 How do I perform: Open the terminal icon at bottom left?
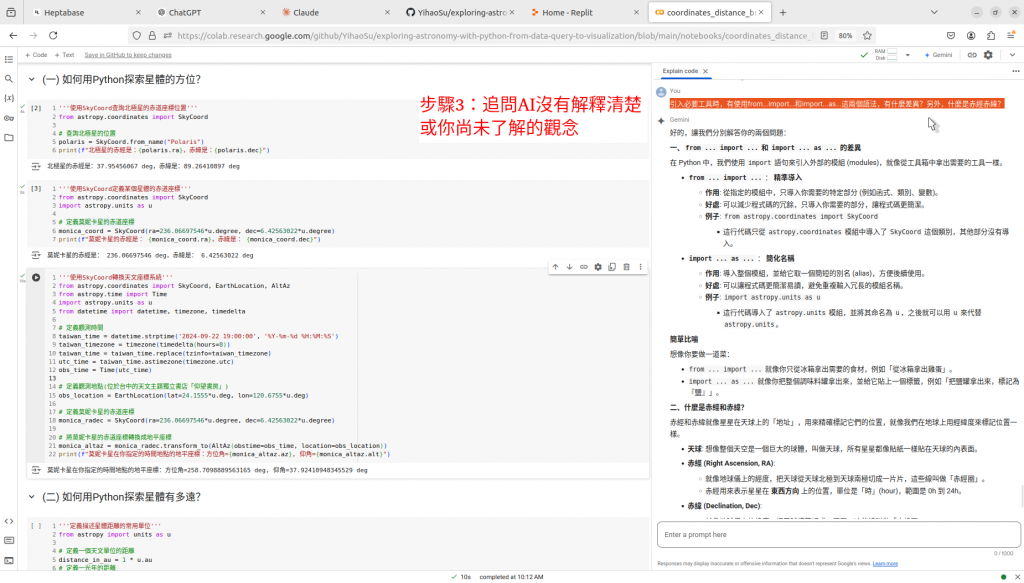[8, 560]
